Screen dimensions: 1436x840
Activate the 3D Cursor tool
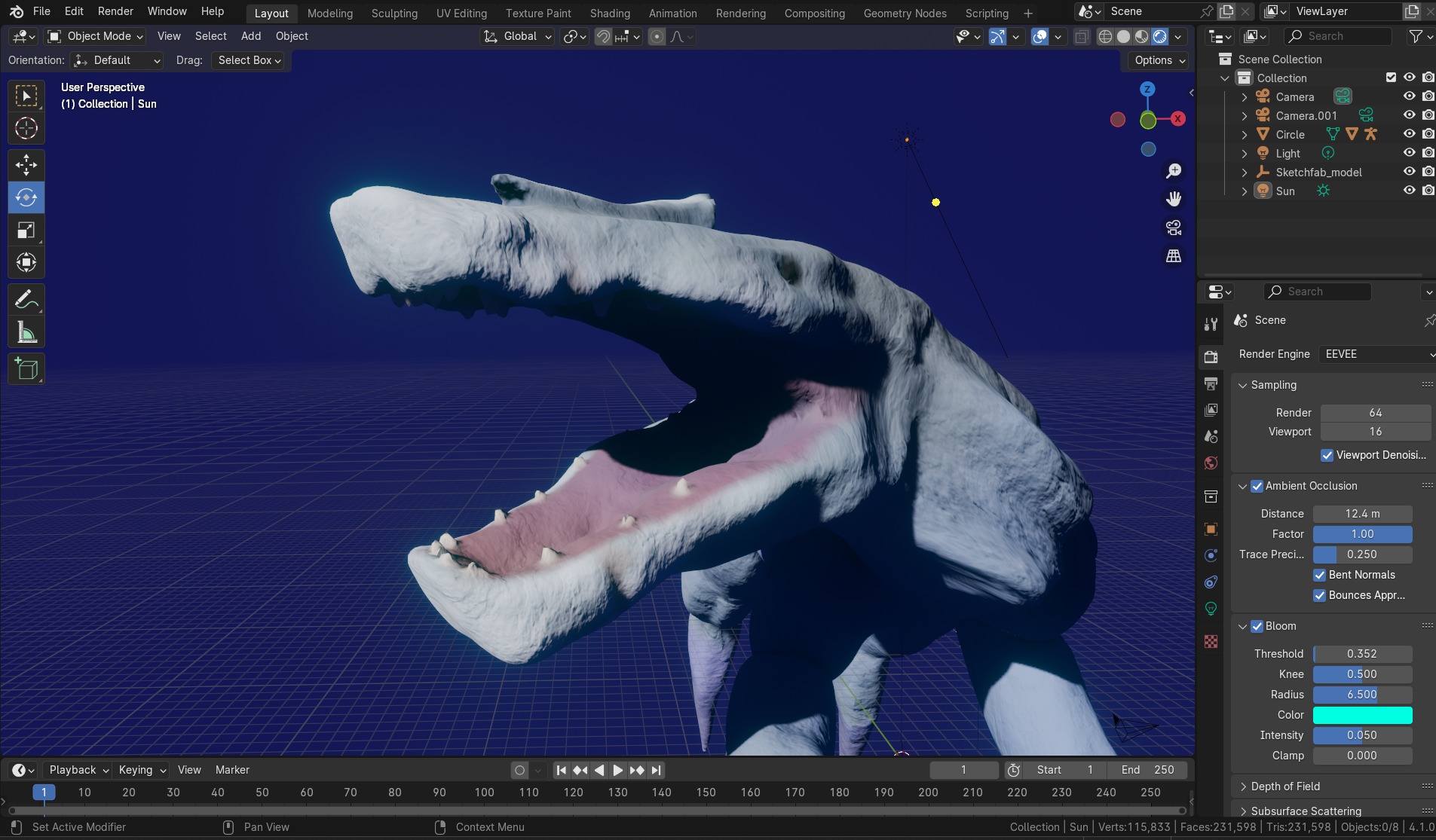[26, 128]
